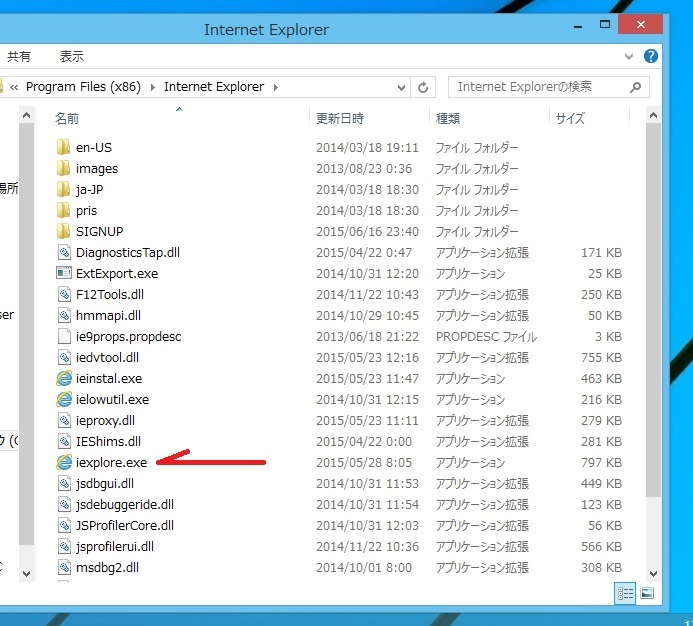Select the F12Tools.dll file icon
This screenshot has width=693, height=626.
tap(64, 294)
